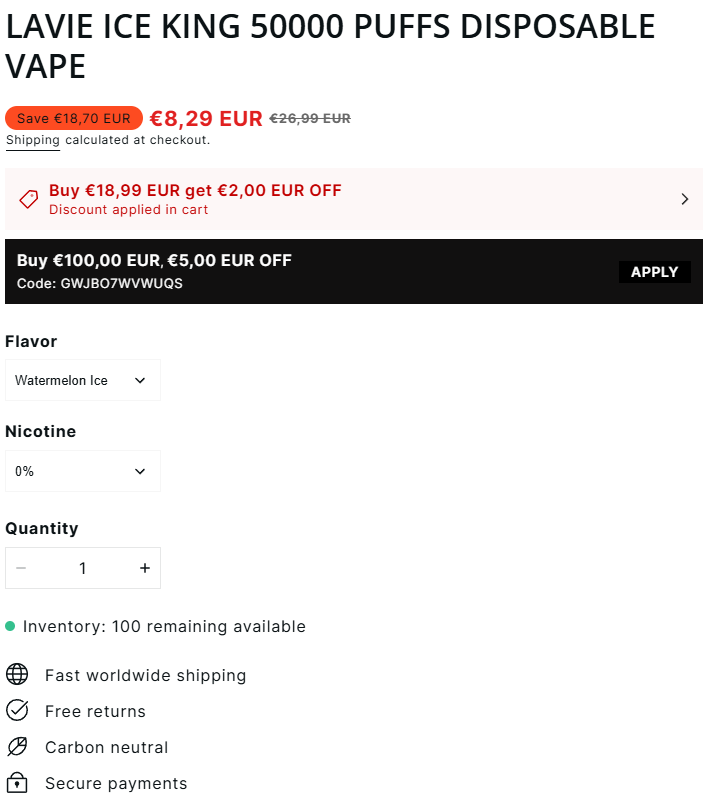Click the checkmark circle Free returns icon
The width and height of the screenshot is (710, 810).
17,710
